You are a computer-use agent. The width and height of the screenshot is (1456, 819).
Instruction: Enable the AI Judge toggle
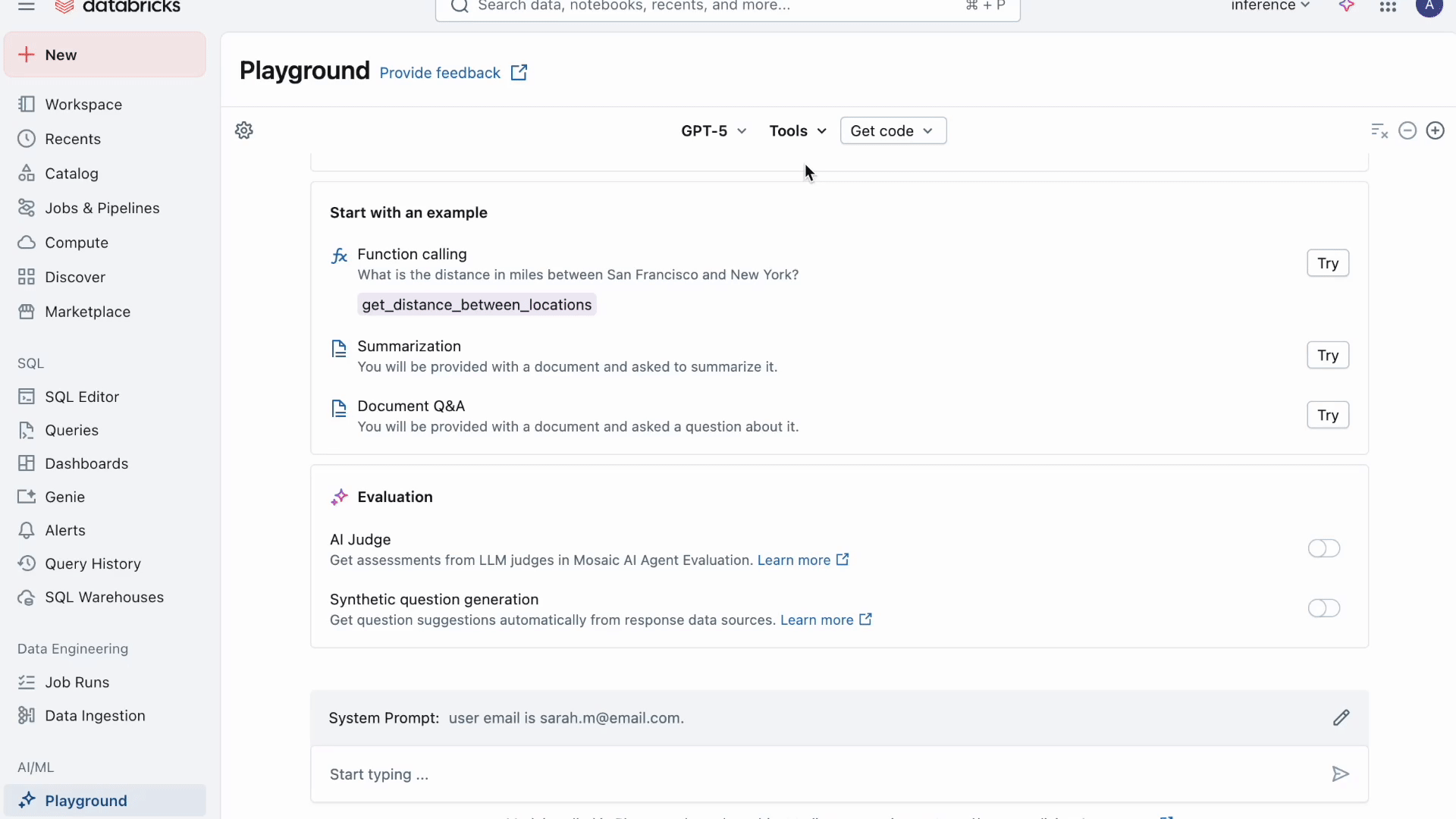click(1324, 548)
